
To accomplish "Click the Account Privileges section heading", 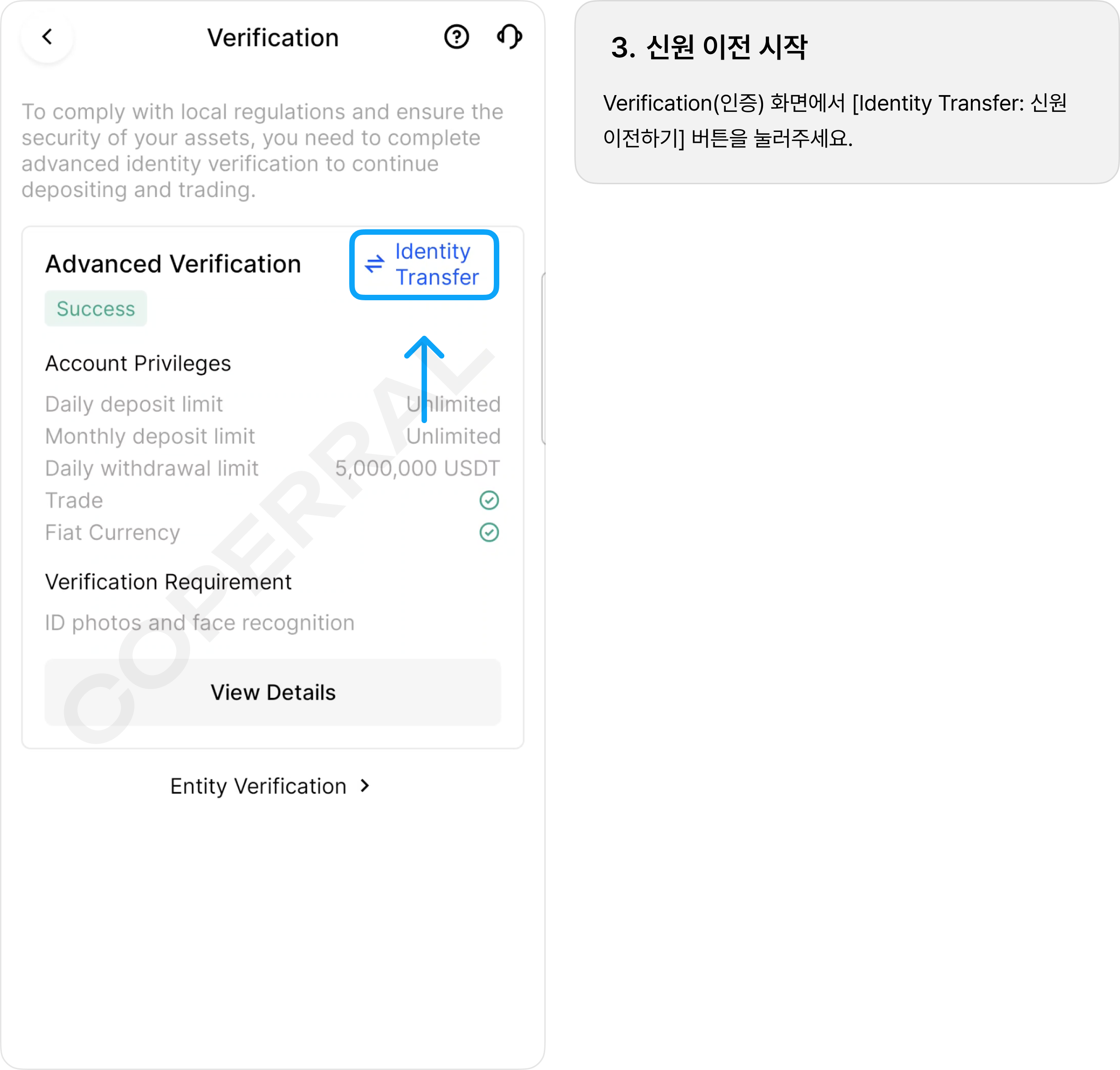I will point(138,363).
